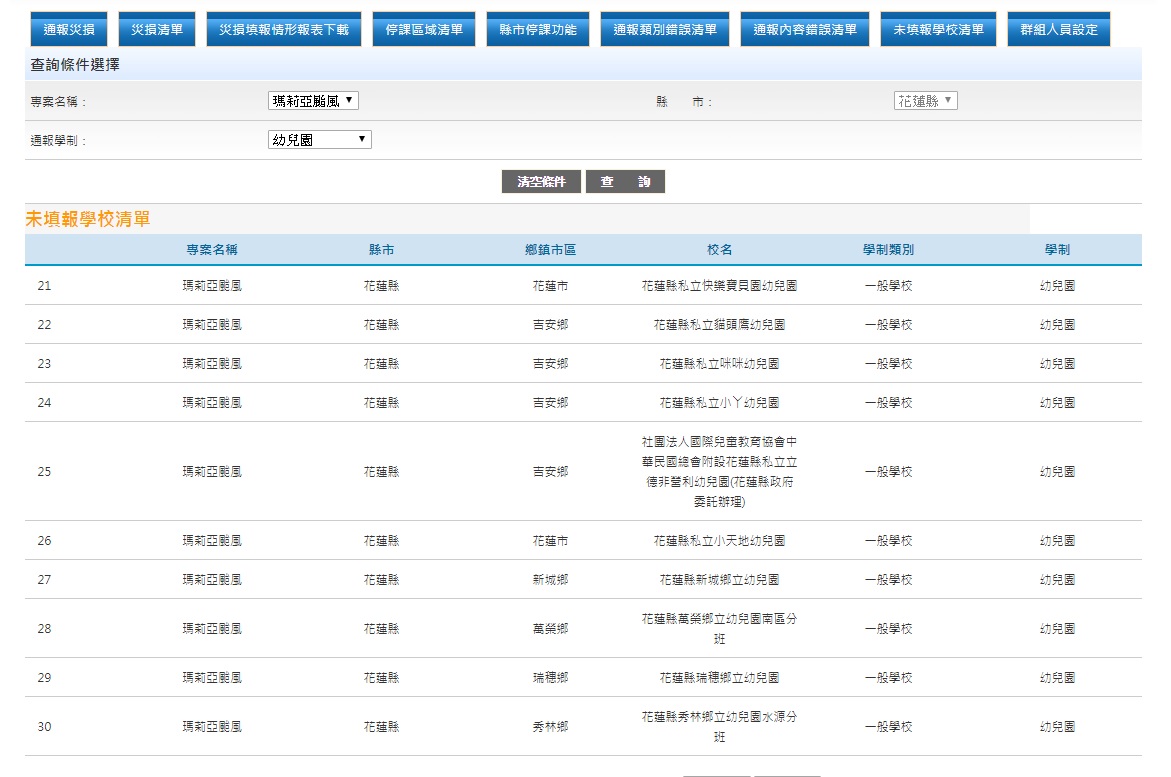Open 災損填報情形報表下載 tab
The image size is (1171, 777).
284,29
